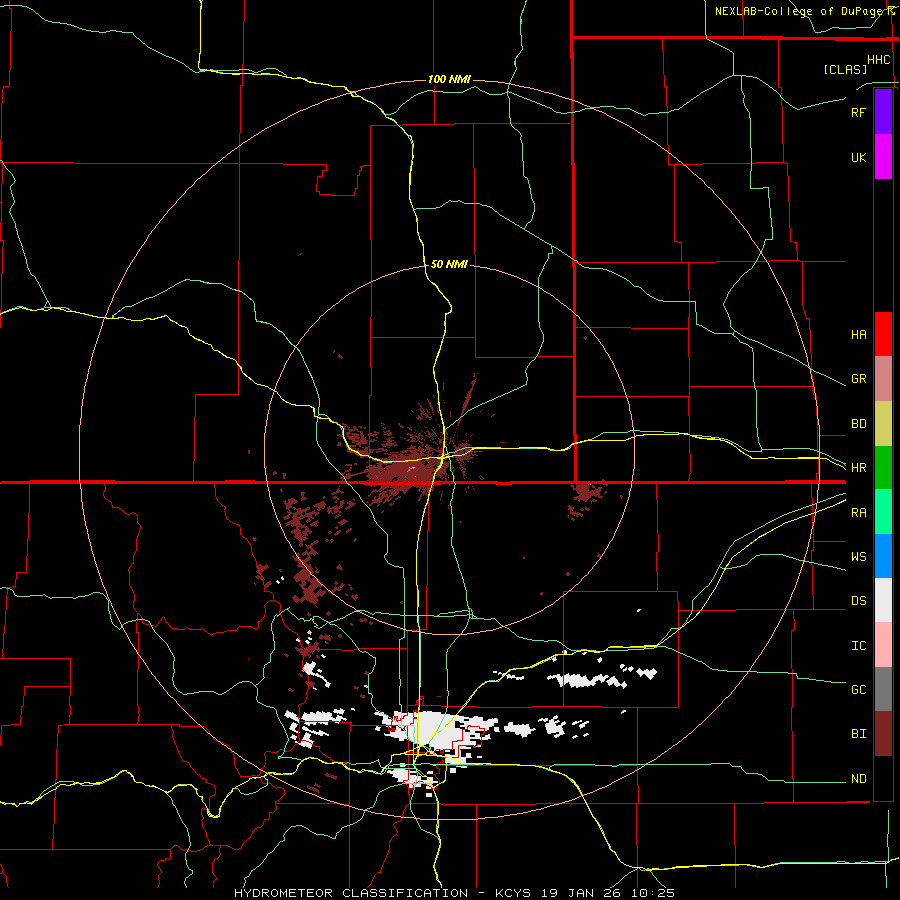Click the blue WS legend swatch
The height and width of the screenshot is (900, 900).
[883, 556]
